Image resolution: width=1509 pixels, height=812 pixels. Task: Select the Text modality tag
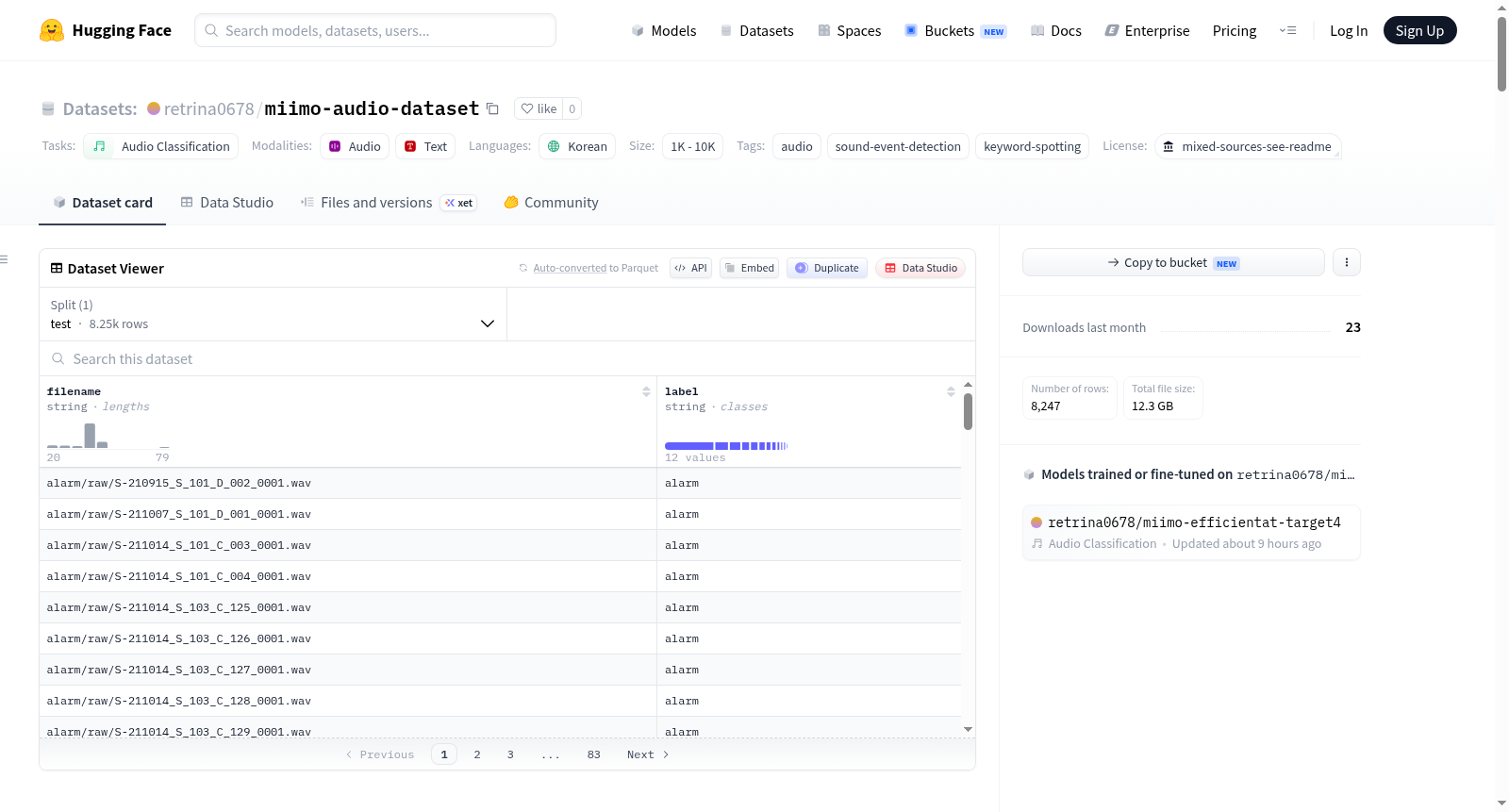[425, 146]
